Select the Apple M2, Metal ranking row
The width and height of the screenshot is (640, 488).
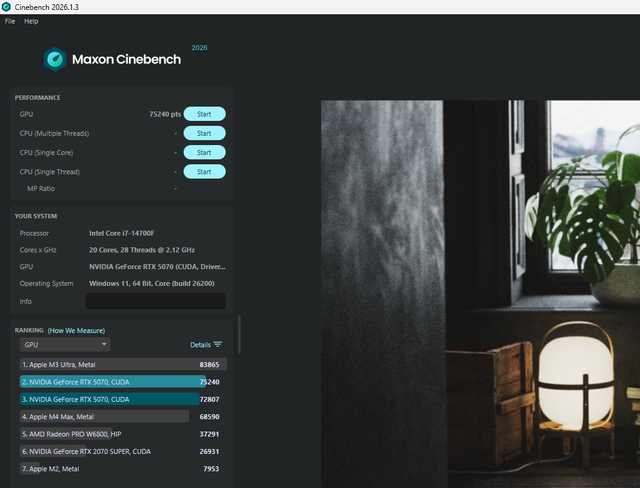[x=123, y=469]
